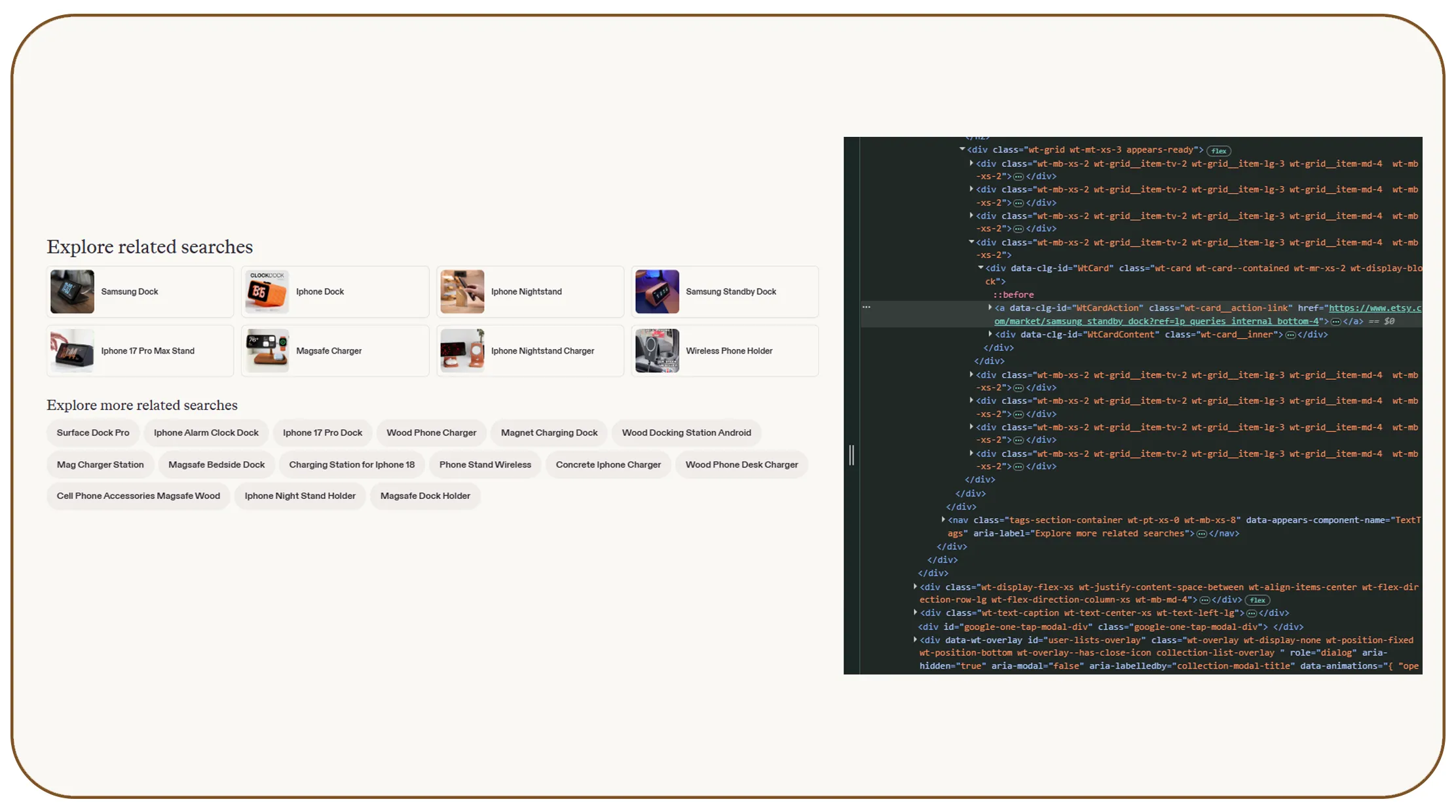Viewport: 1456px width, 812px height.
Task: Select the Magsafe Dock Holder tag
Action: click(x=426, y=496)
